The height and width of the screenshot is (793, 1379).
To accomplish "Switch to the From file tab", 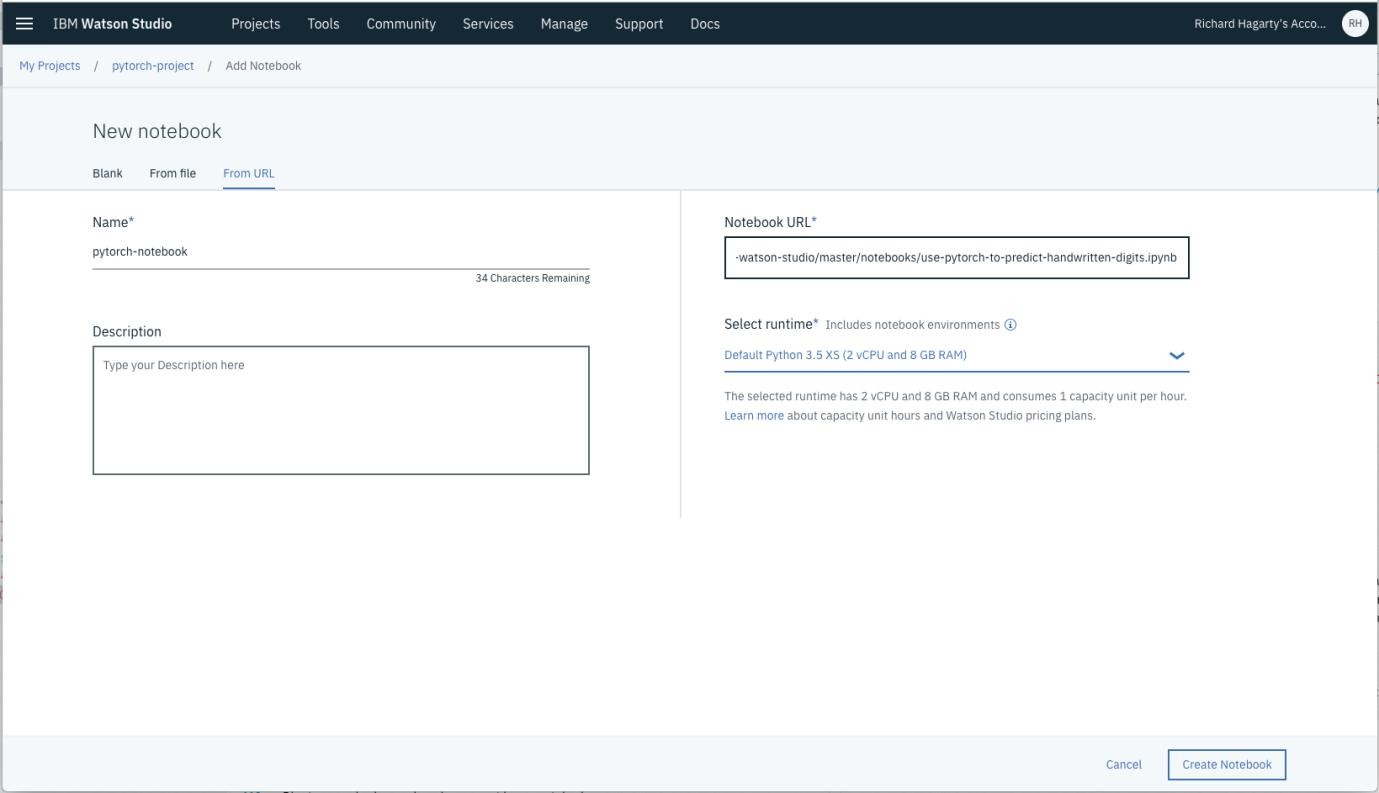I will click(x=173, y=172).
